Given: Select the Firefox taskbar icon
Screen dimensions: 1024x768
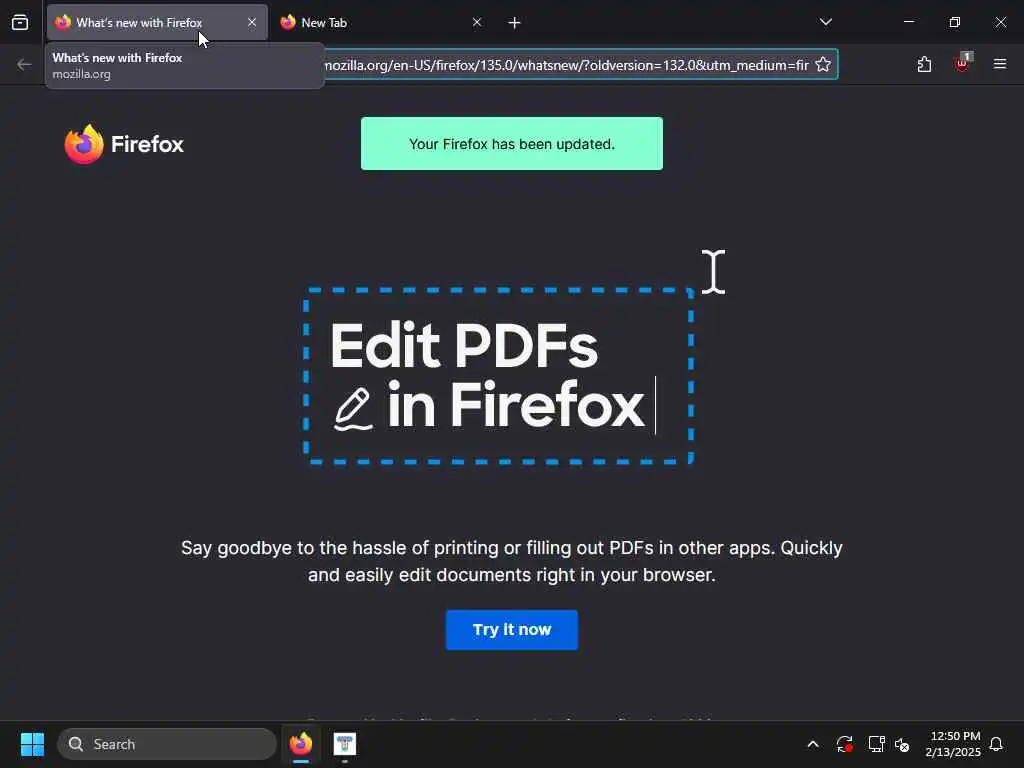Looking at the screenshot, I should click(300, 744).
